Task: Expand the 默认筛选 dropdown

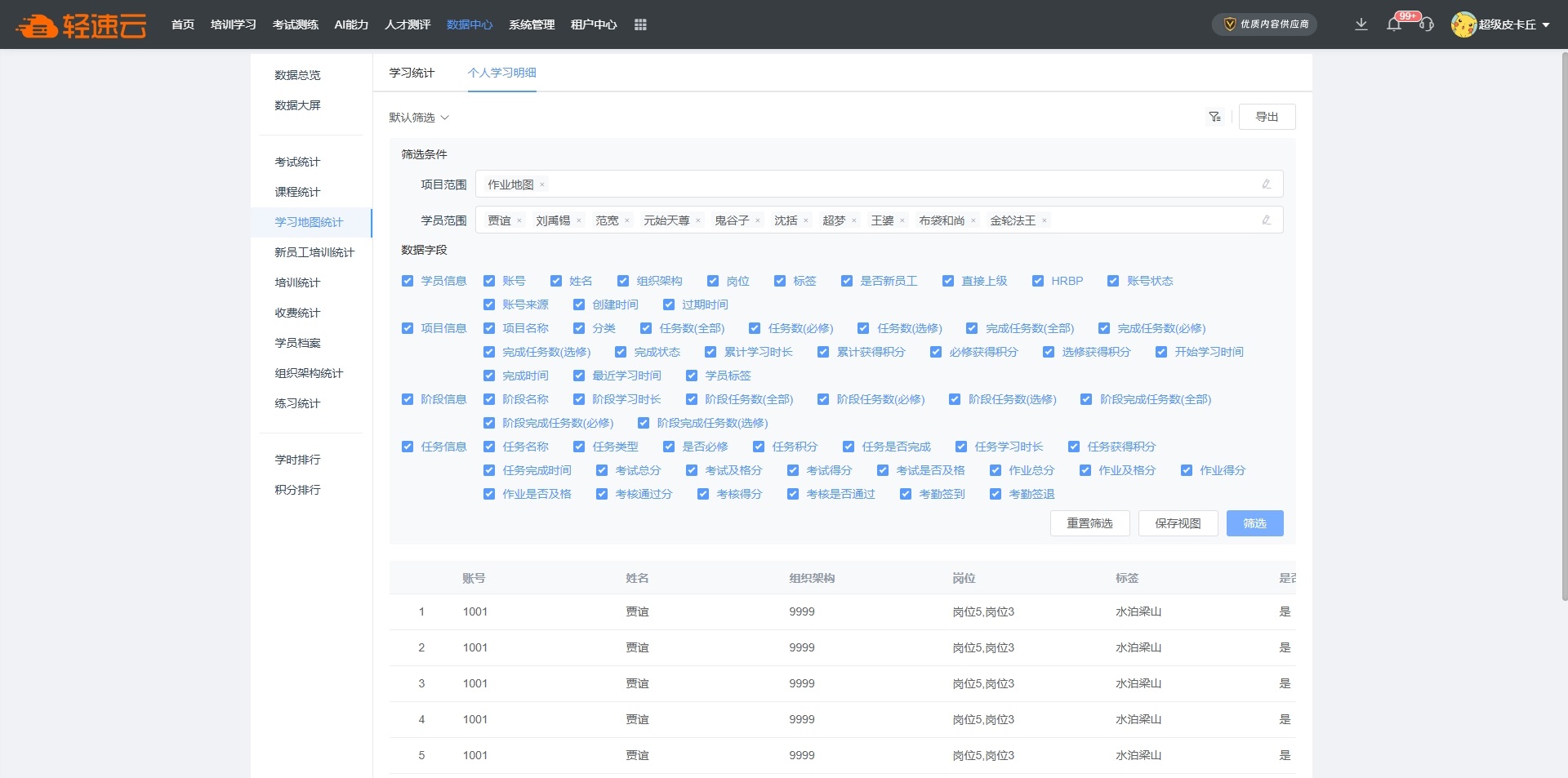Action: pos(419,118)
